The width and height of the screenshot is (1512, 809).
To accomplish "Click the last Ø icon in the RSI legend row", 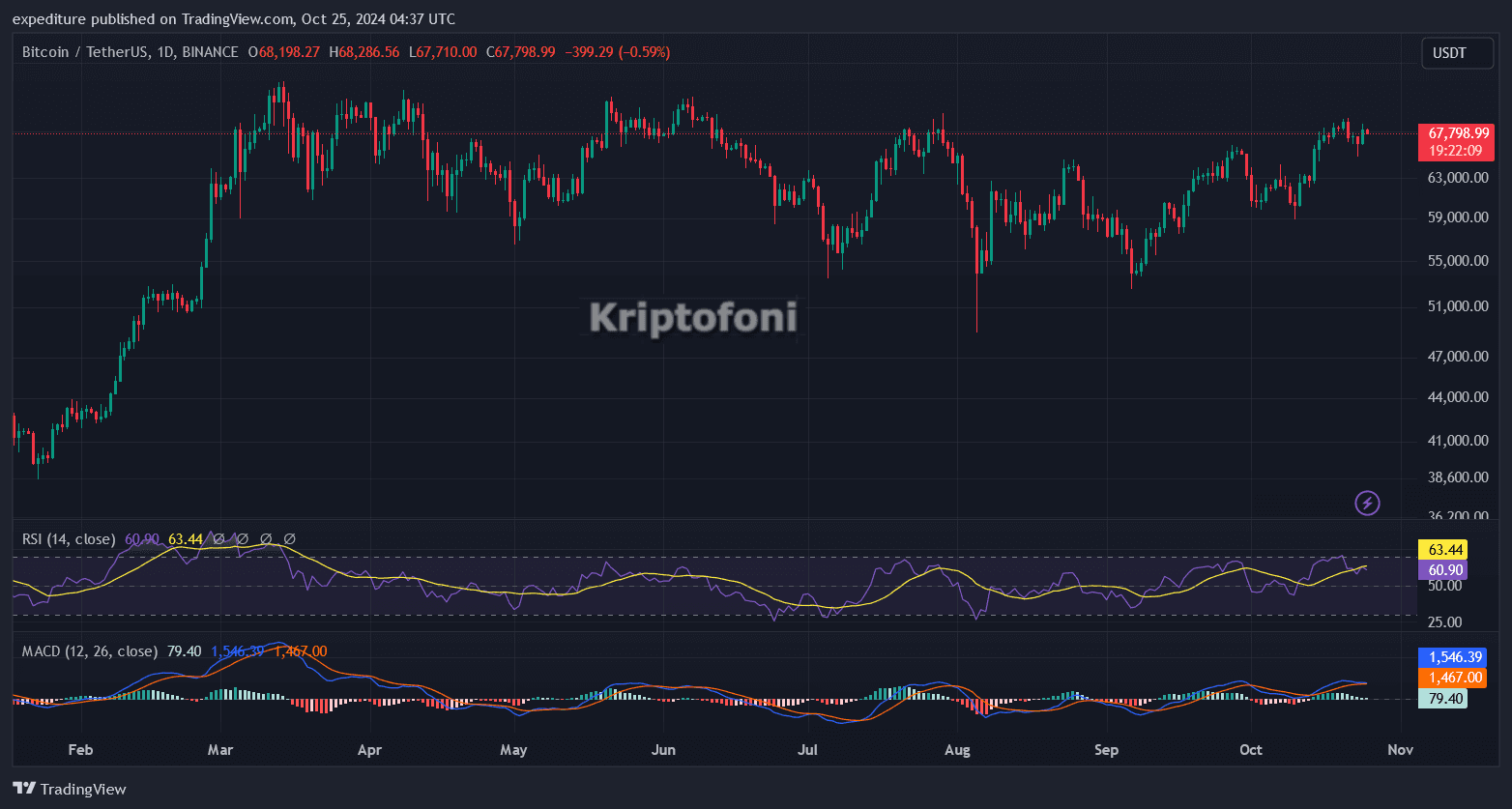I will coord(289,538).
